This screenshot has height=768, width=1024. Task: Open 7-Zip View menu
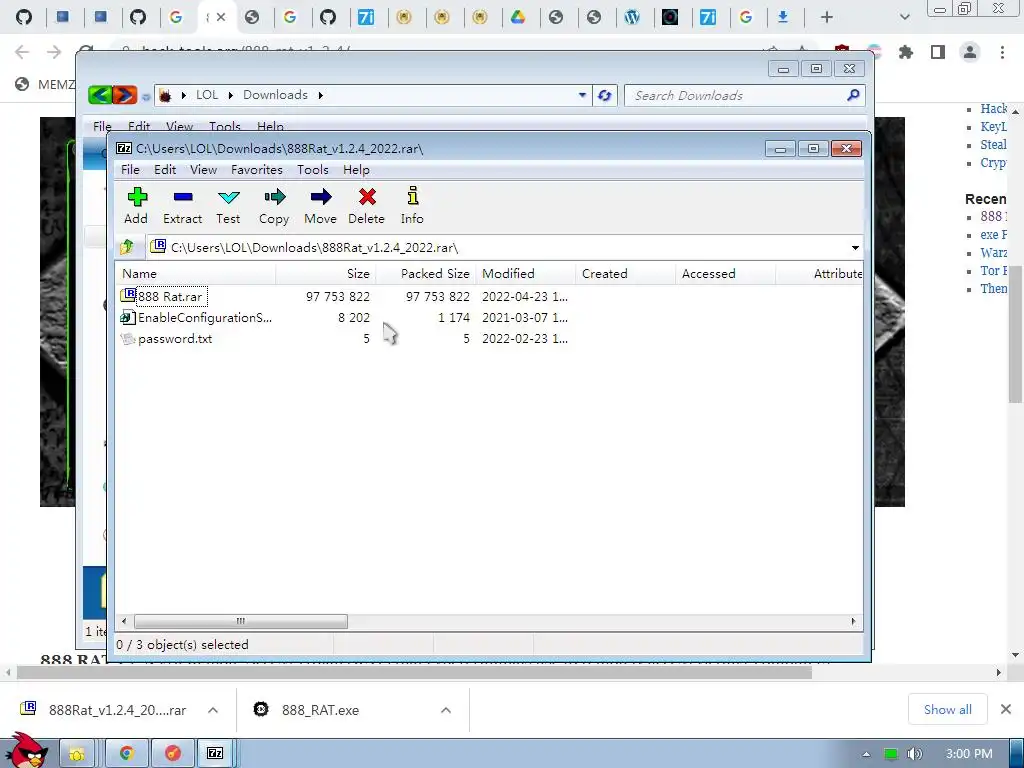pos(203,170)
